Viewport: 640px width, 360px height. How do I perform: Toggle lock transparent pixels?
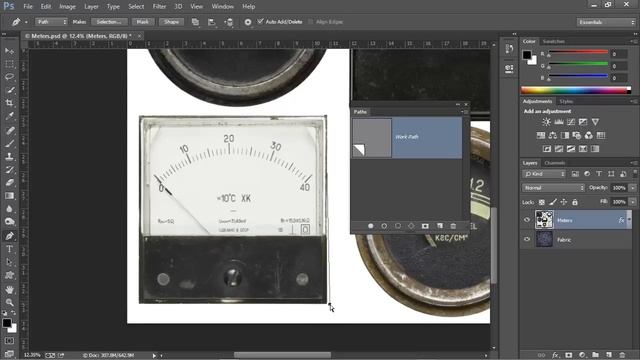pos(542,202)
